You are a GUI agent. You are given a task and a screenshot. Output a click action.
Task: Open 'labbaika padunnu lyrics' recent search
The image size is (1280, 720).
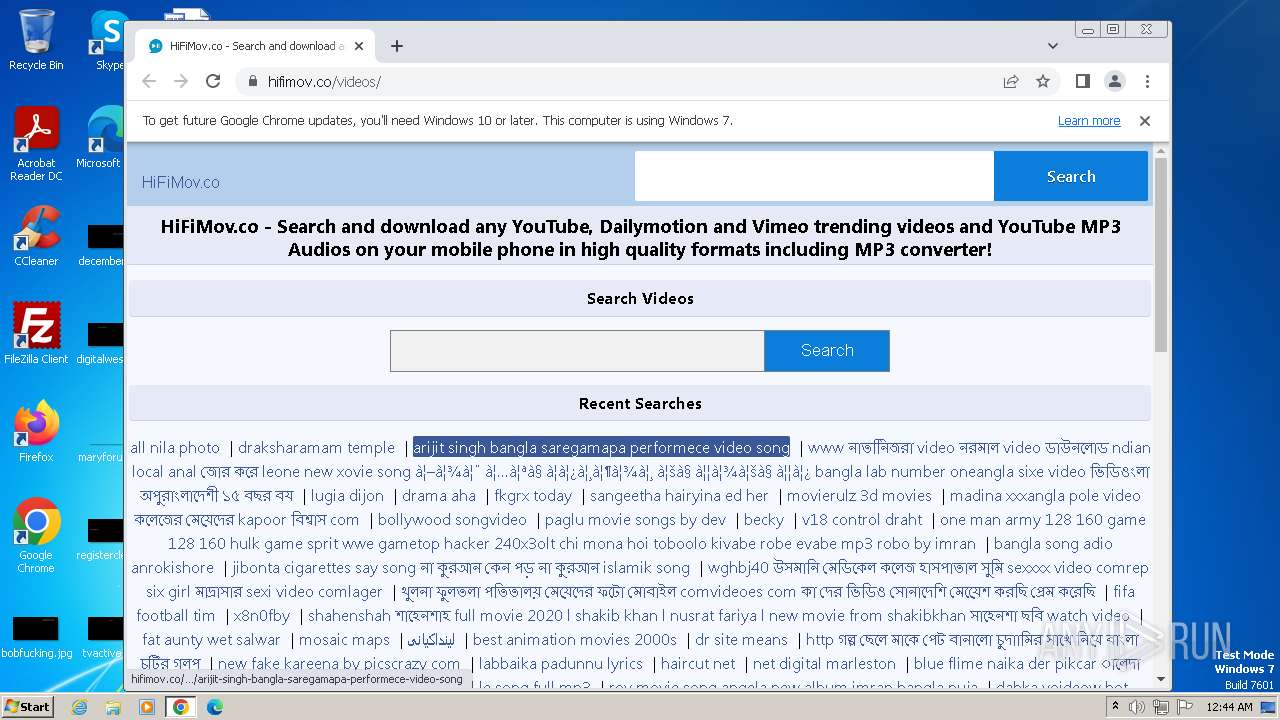click(560, 664)
